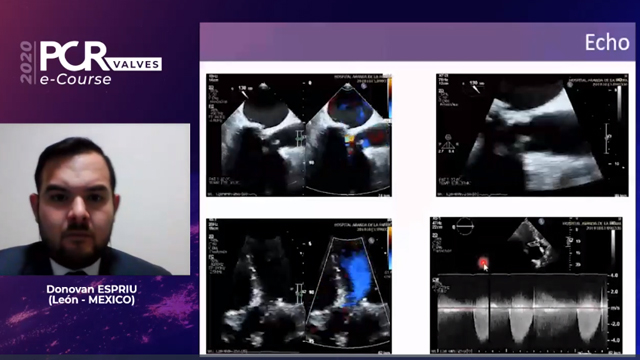The image size is (640, 360).
Task: Click the circular probe angle indicator icon
Action: [465, 227]
